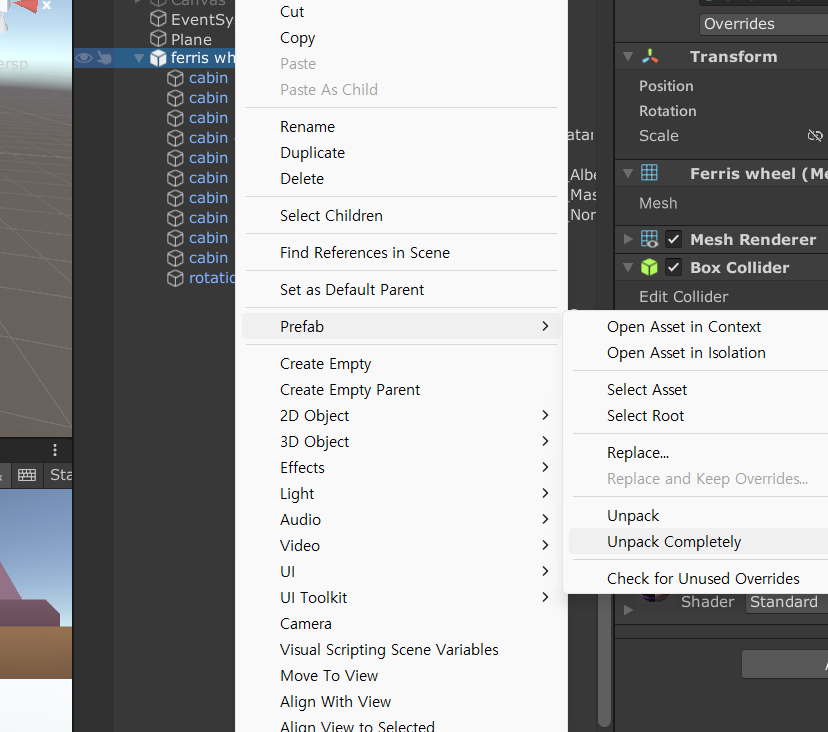The height and width of the screenshot is (732, 828).
Task: Choose Visual Scripting Scene Variables
Action: (x=401, y=650)
